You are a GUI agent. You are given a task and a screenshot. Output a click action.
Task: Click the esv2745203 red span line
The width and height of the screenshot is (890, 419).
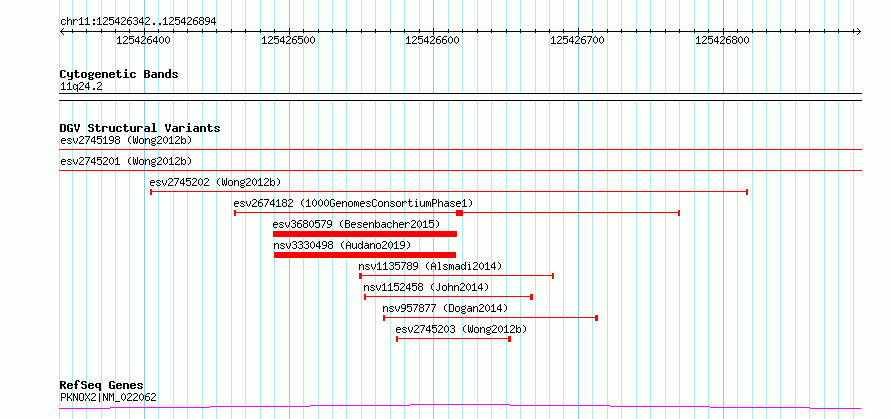pos(454,339)
